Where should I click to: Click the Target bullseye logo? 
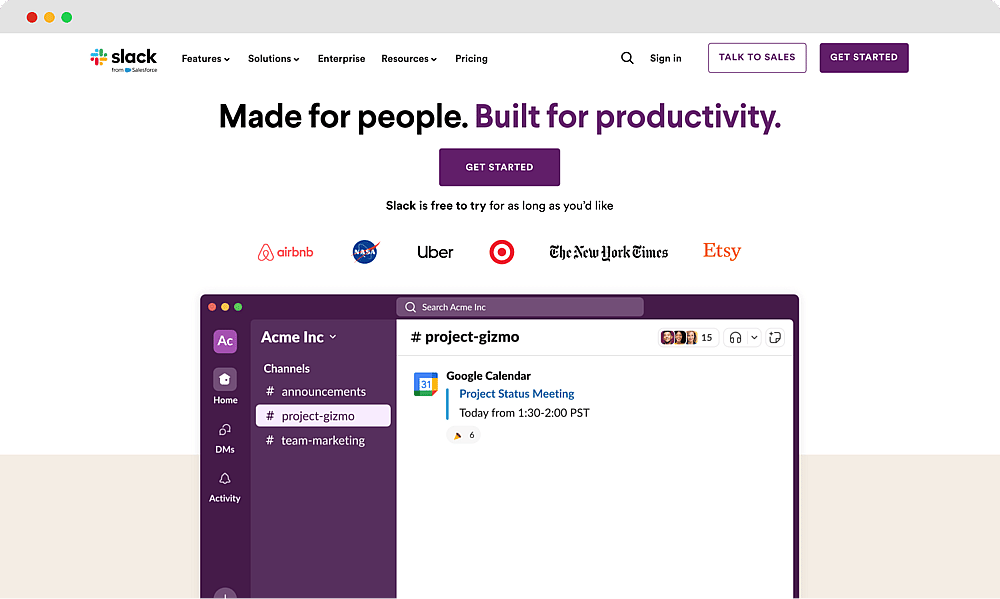point(501,252)
